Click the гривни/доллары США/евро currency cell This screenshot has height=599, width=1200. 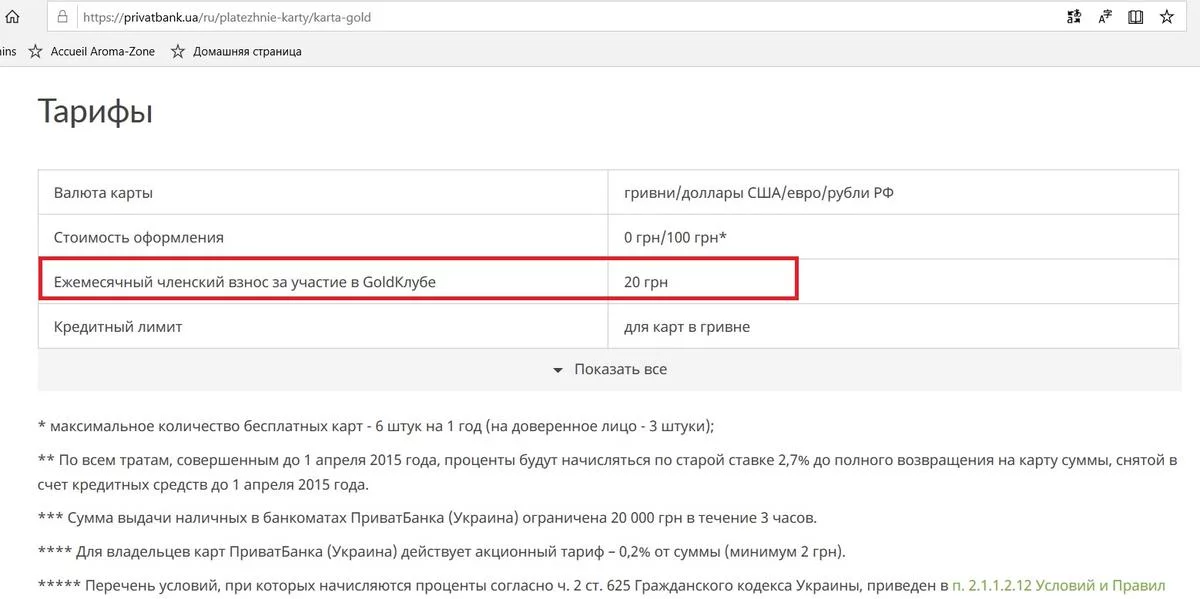(x=758, y=193)
